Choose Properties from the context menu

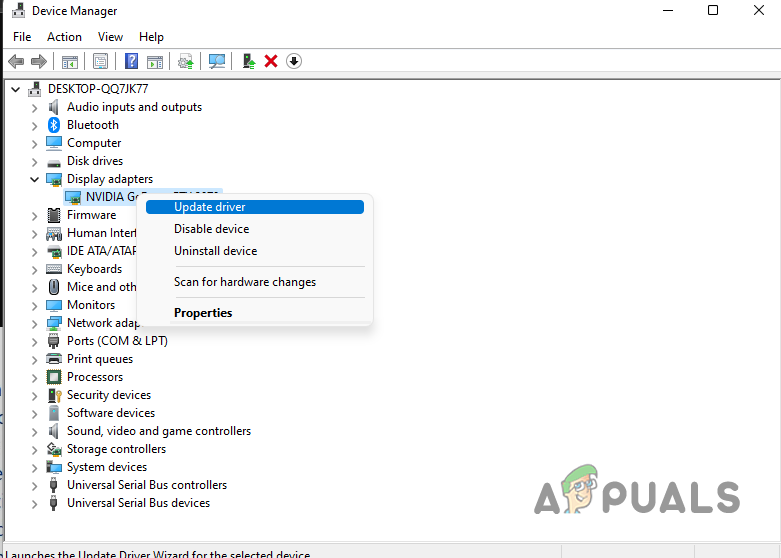(x=255, y=313)
